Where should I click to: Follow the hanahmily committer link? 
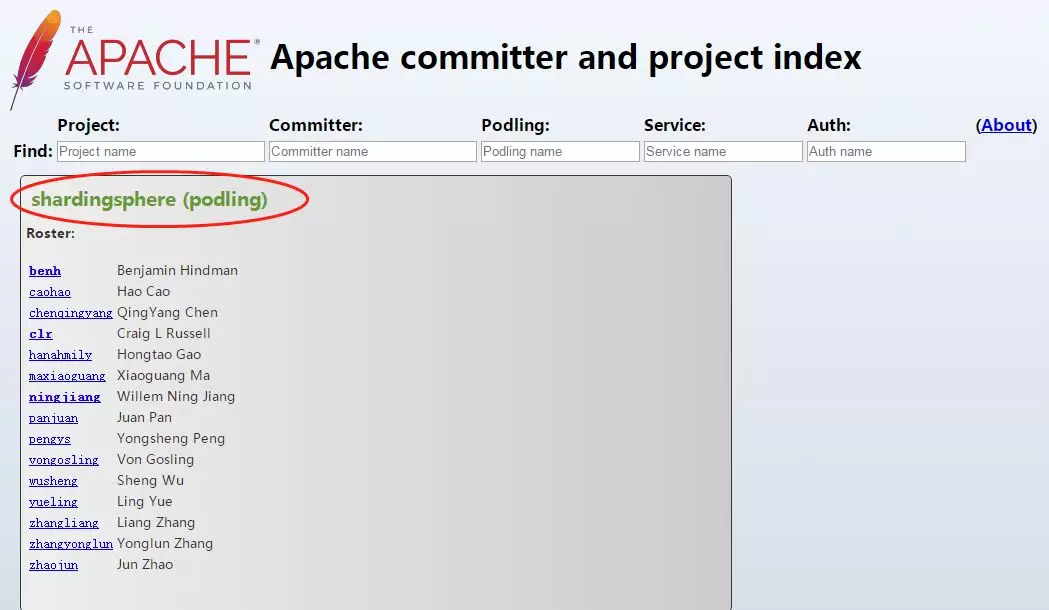60,355
